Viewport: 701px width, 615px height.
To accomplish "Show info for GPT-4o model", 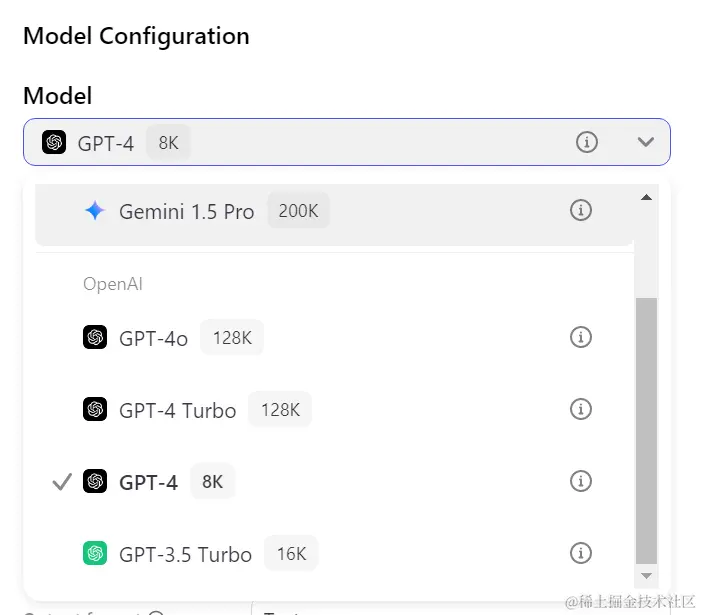I will click(x=581, y=337).
